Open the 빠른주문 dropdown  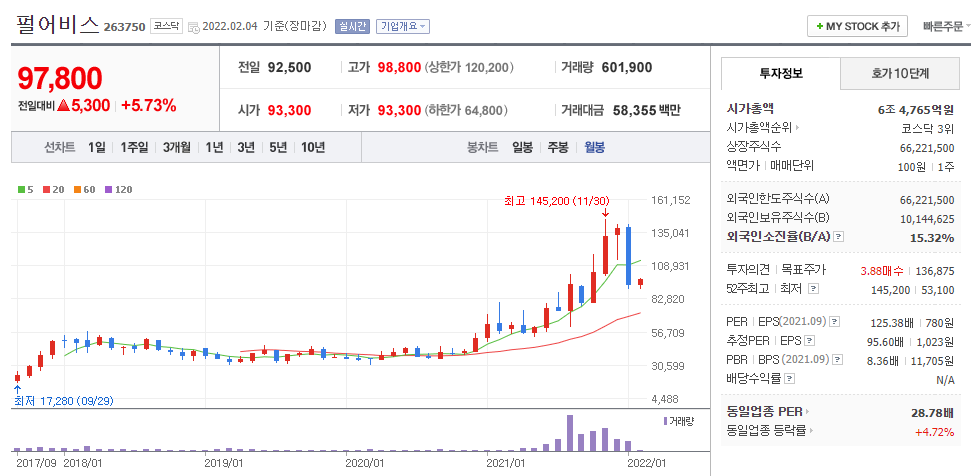947,26
